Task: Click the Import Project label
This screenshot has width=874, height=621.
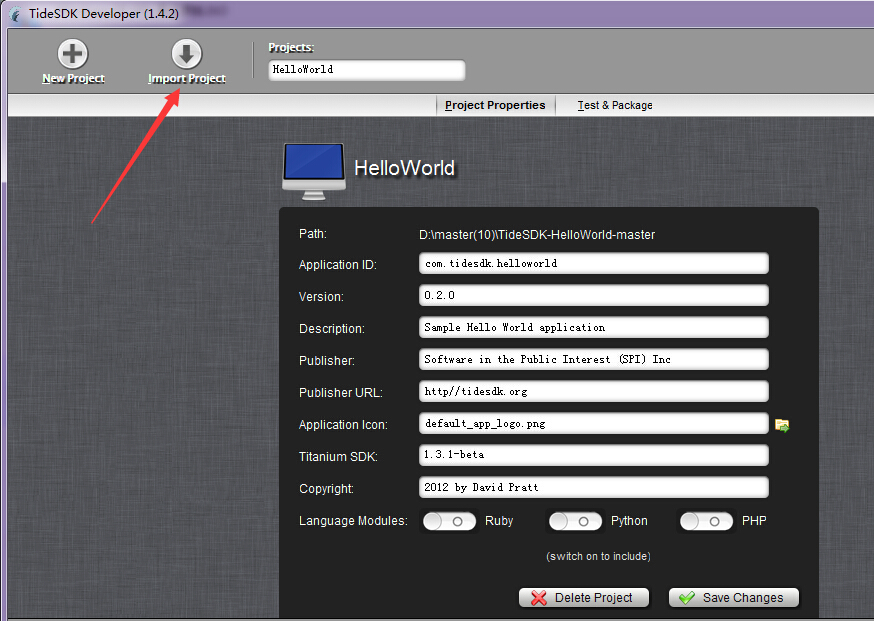Action: click(187, 79)
